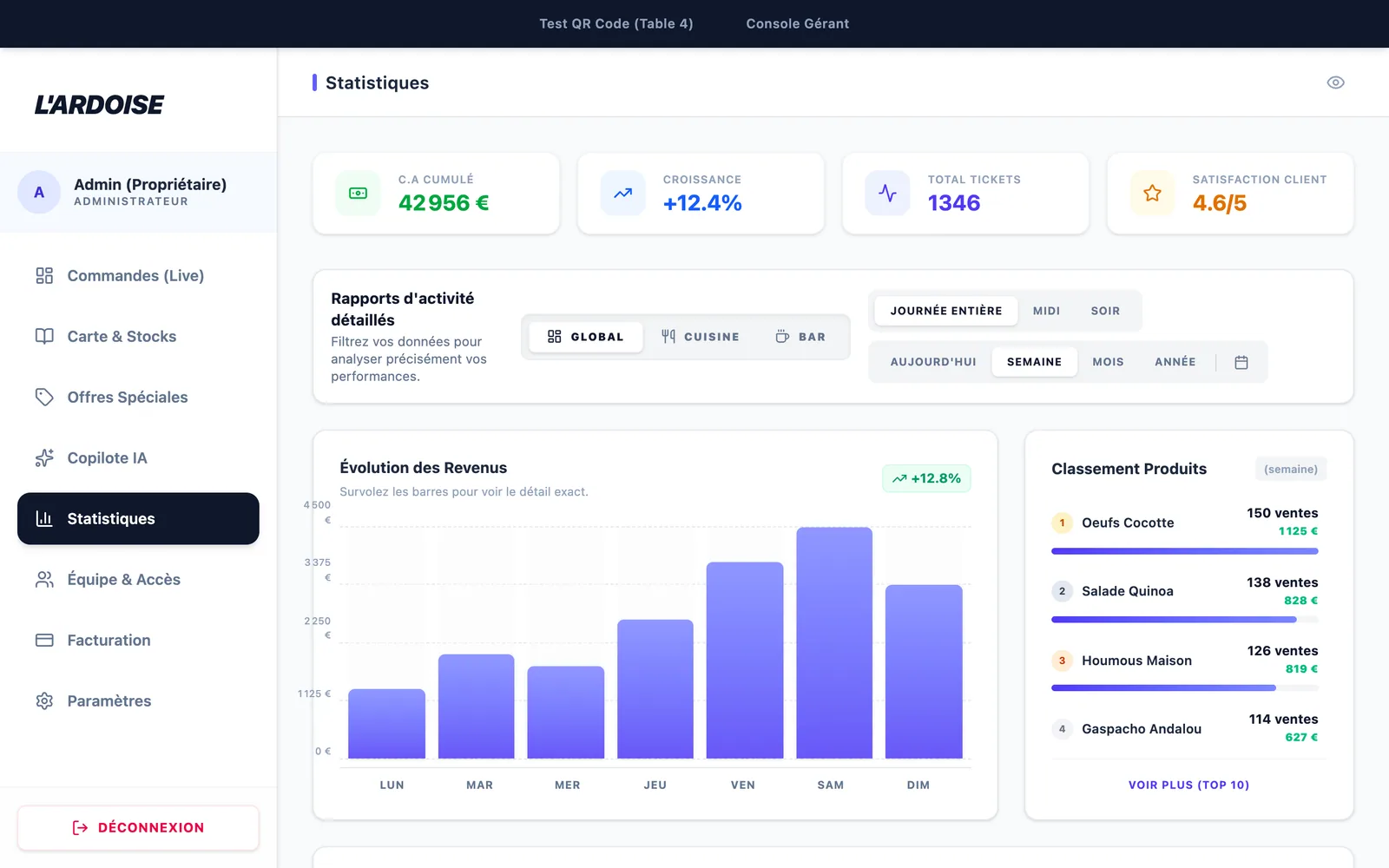This screenshot has width=1389, height=868.
Task: Click the star icon on Satisfaction Client card
Action: pyautogui.click(x=1152, y=193)
